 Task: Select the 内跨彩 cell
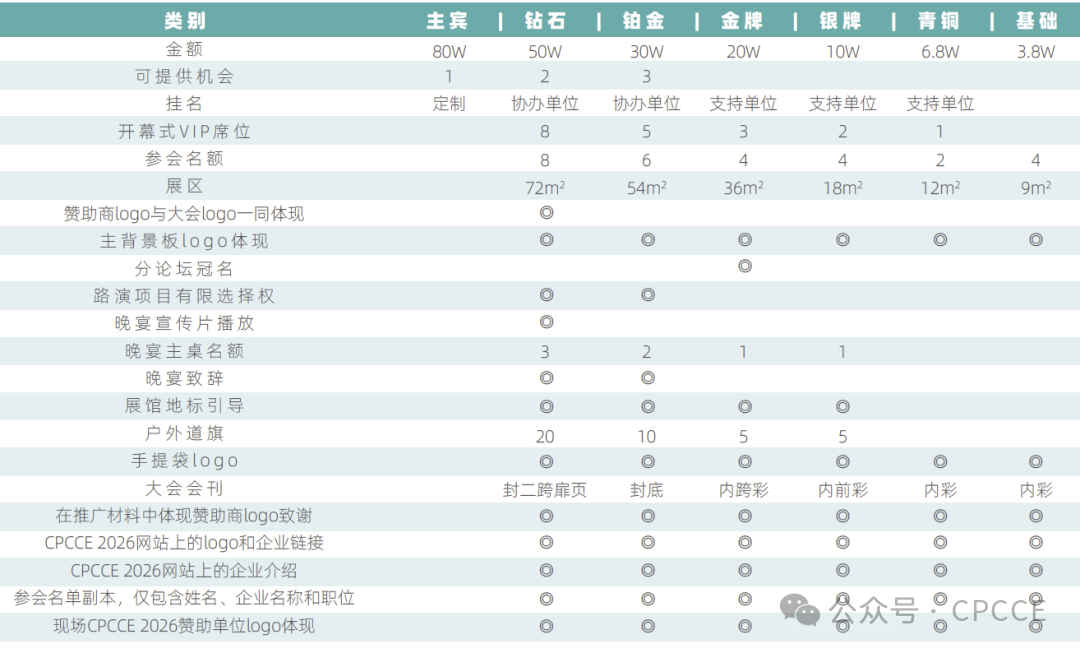[x=743, y=490]
